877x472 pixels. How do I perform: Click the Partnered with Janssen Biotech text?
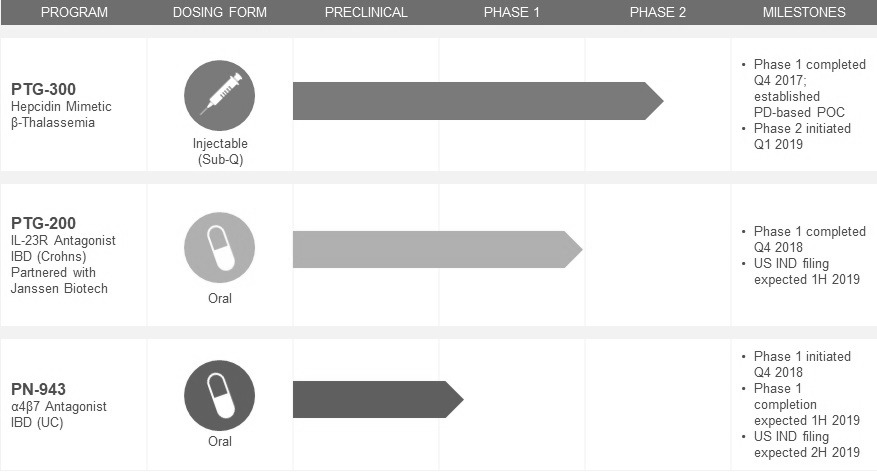point(60,281)
